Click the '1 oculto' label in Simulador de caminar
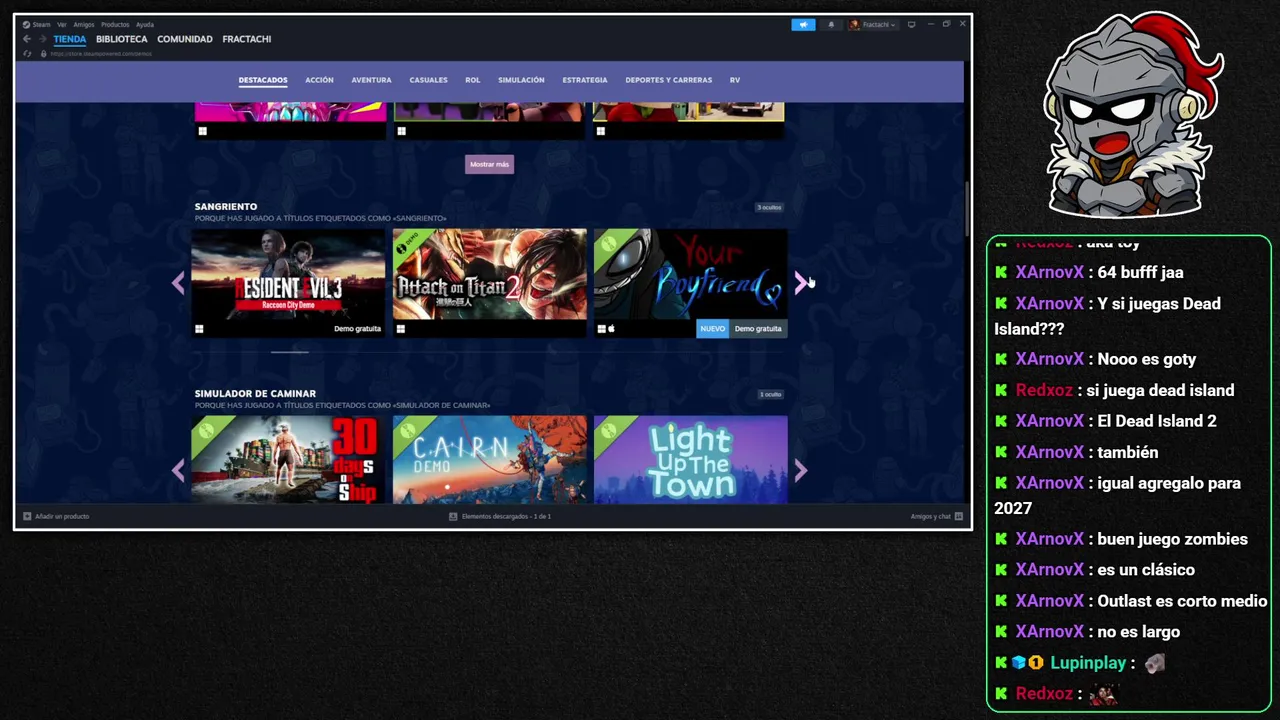1280x720 pixels. 770,394
